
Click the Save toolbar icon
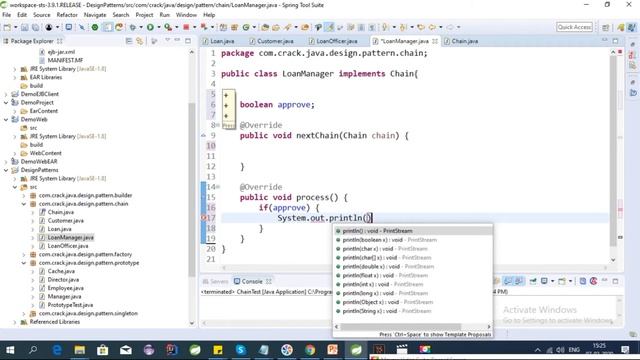click(x=25, y=27)
